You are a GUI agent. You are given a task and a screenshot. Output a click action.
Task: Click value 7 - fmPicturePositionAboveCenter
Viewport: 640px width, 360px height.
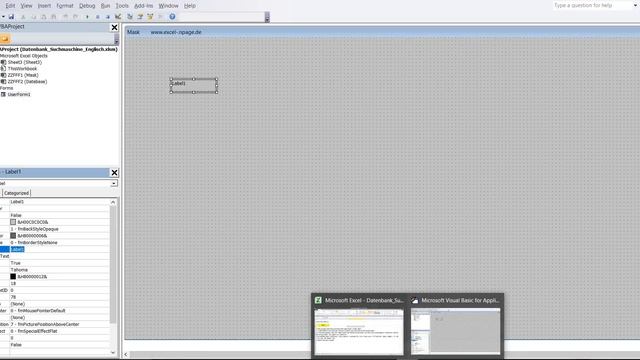pos(45,324)
